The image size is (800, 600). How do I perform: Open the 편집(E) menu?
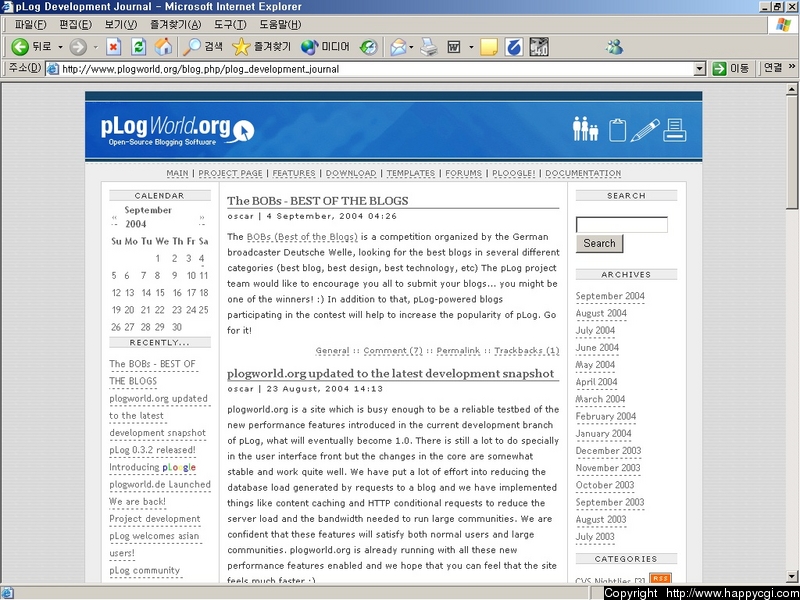[76, 24]
